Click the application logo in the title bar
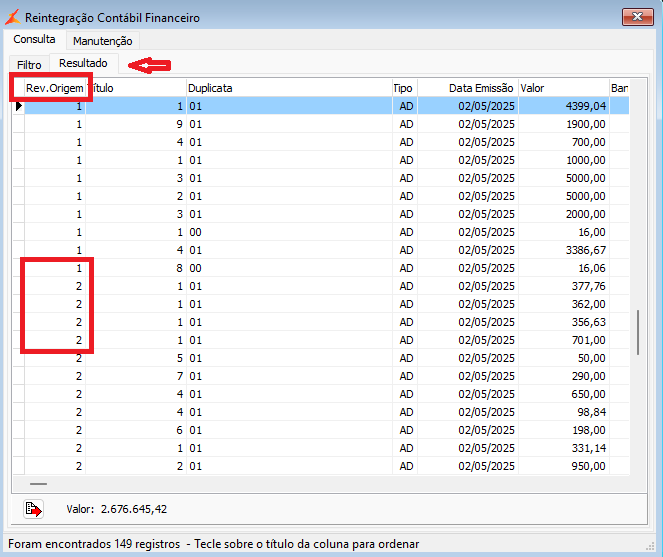The width and height of the screenshot is (663, 557). (x=13, y=17)
